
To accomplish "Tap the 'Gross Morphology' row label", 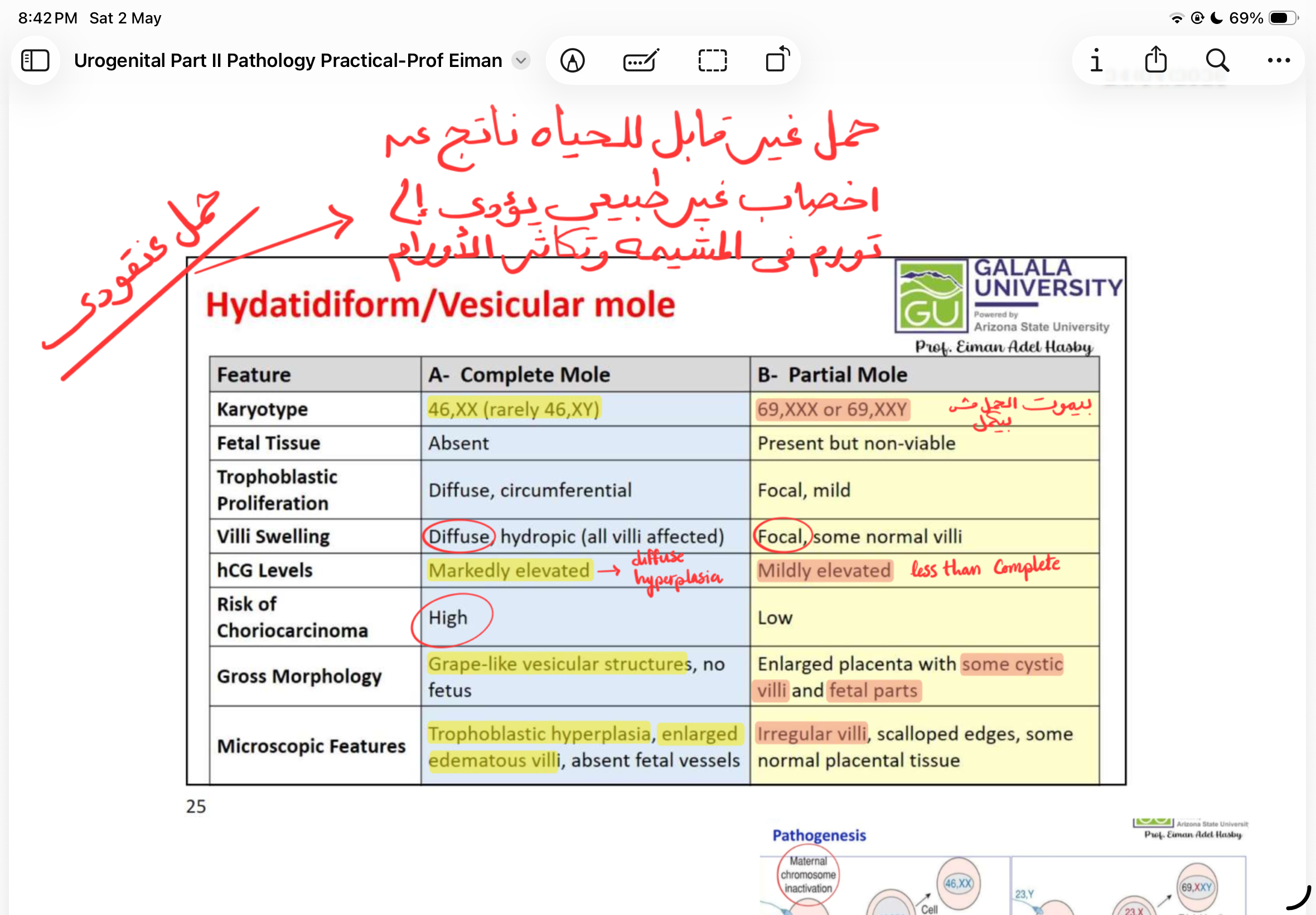I will click(x=299, y=676).
